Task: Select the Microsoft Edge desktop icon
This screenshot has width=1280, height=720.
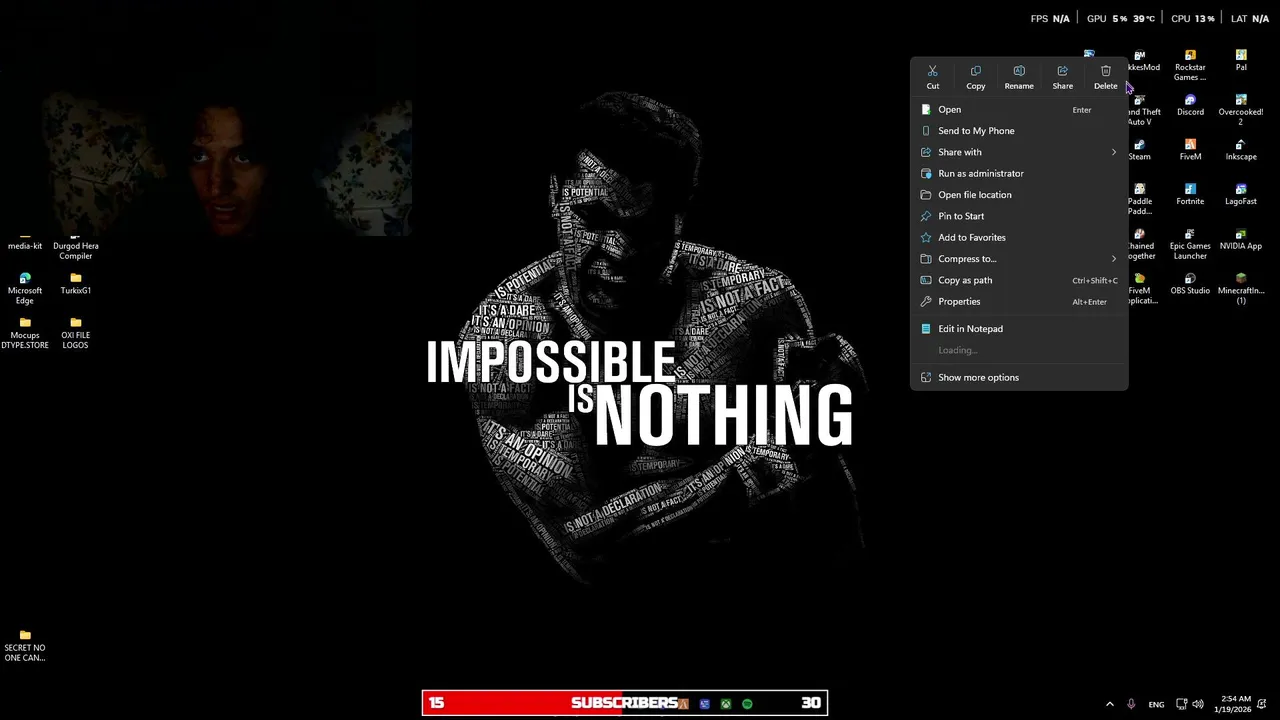Action: (25, 288)
